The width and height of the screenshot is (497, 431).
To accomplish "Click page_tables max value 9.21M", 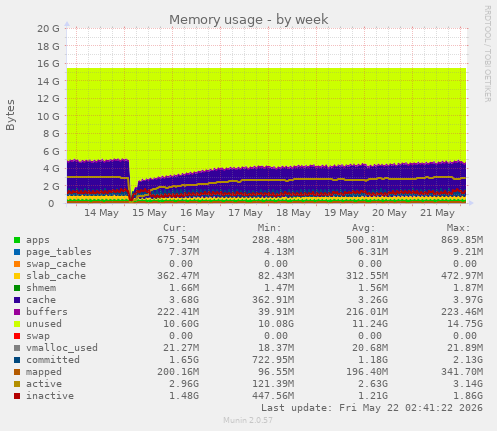I will pos(468,252).
